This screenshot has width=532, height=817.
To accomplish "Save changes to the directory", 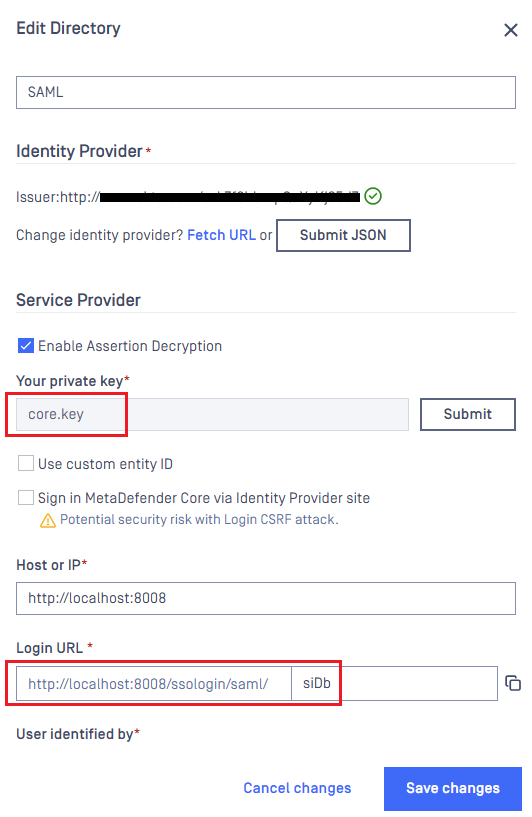I will coord(453,788).
